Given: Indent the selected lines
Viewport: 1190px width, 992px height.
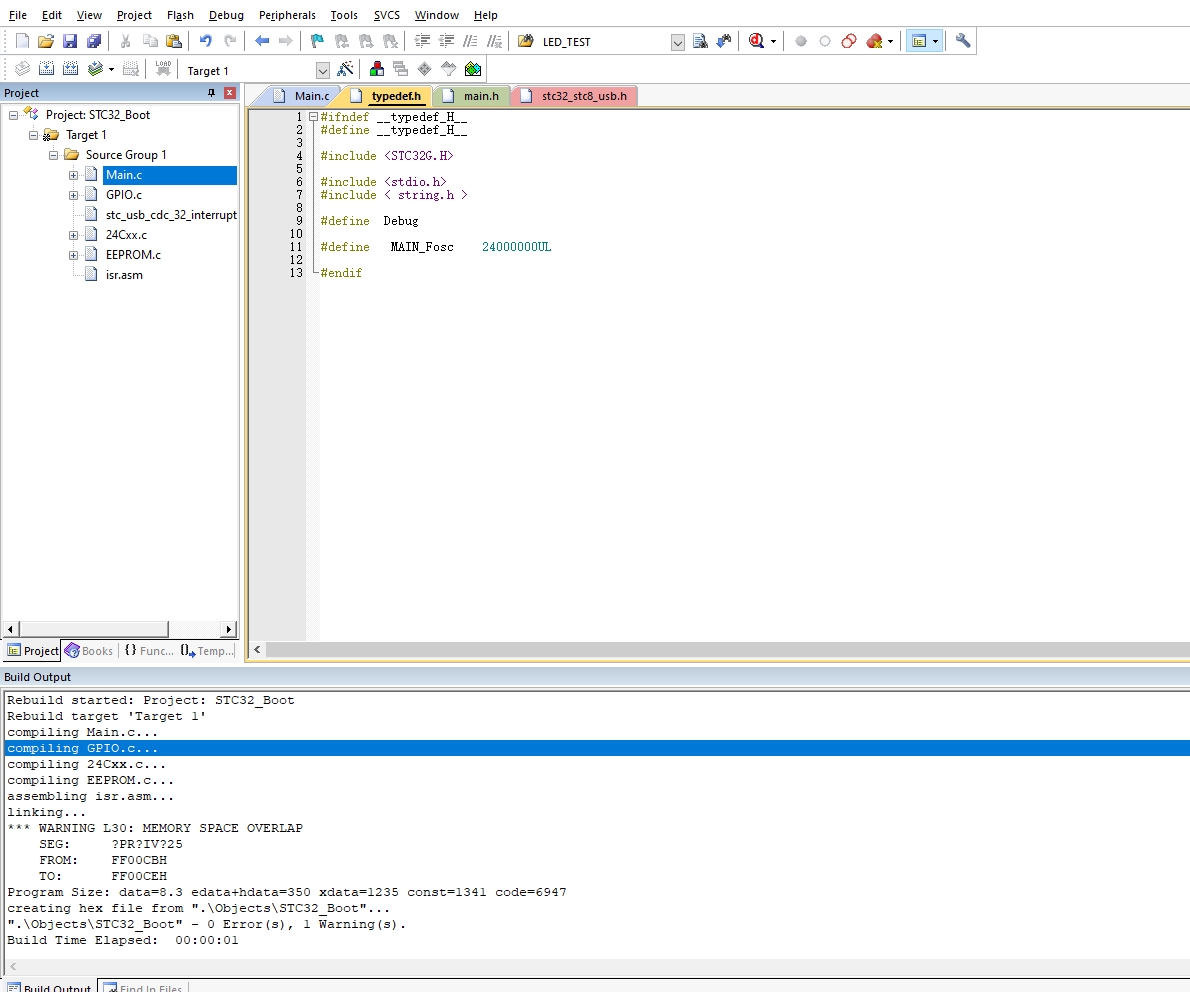Looking at the screenshot, I should [422, 41].
